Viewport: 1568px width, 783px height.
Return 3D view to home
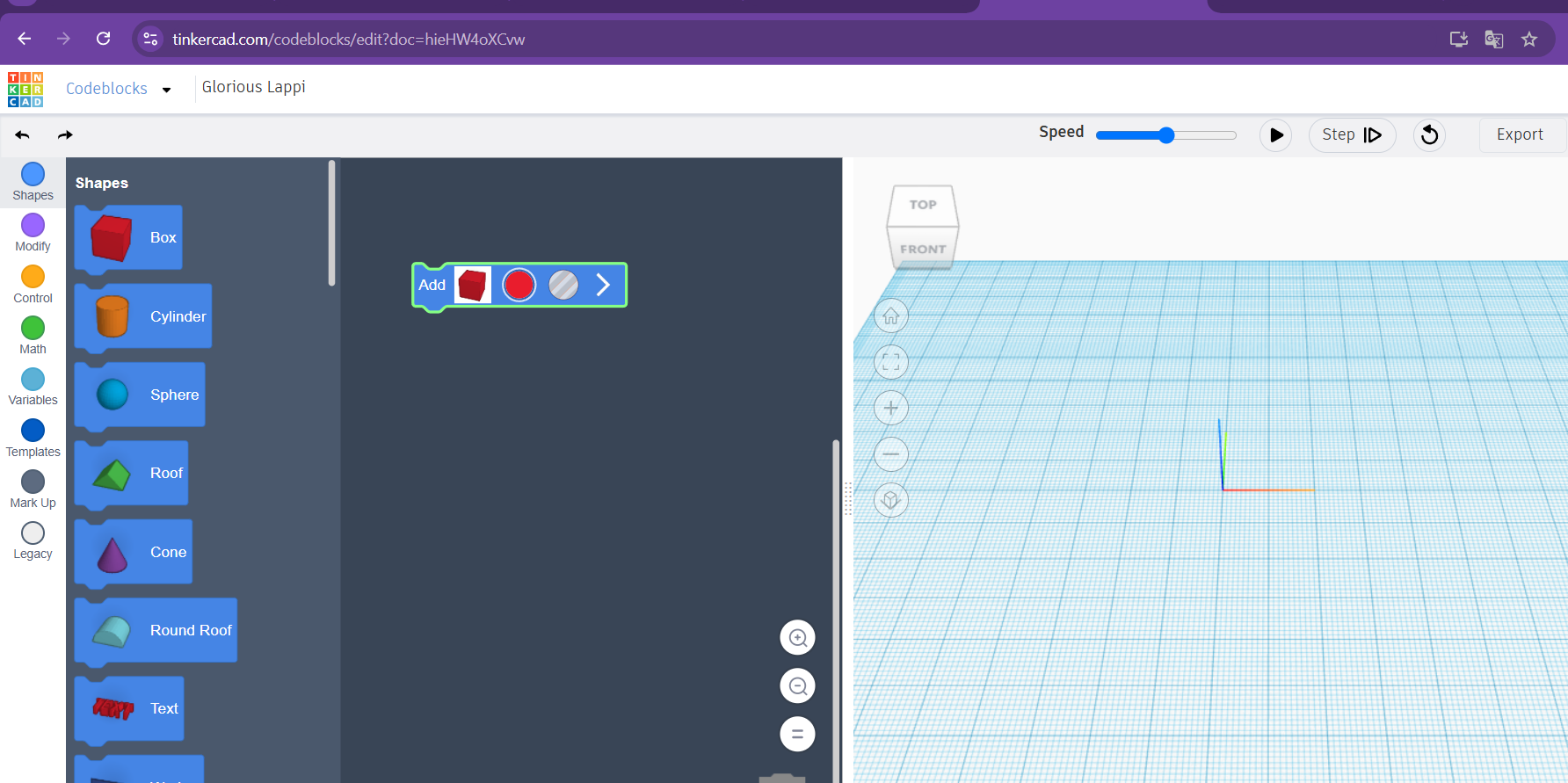tap(891, 316)
